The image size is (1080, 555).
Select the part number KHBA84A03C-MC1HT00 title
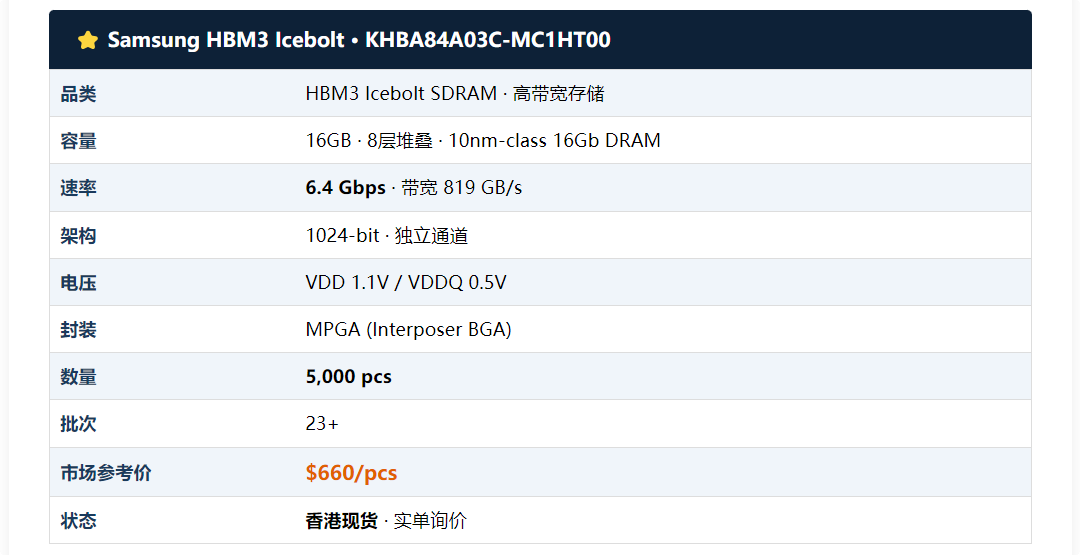tap(488, 40)
